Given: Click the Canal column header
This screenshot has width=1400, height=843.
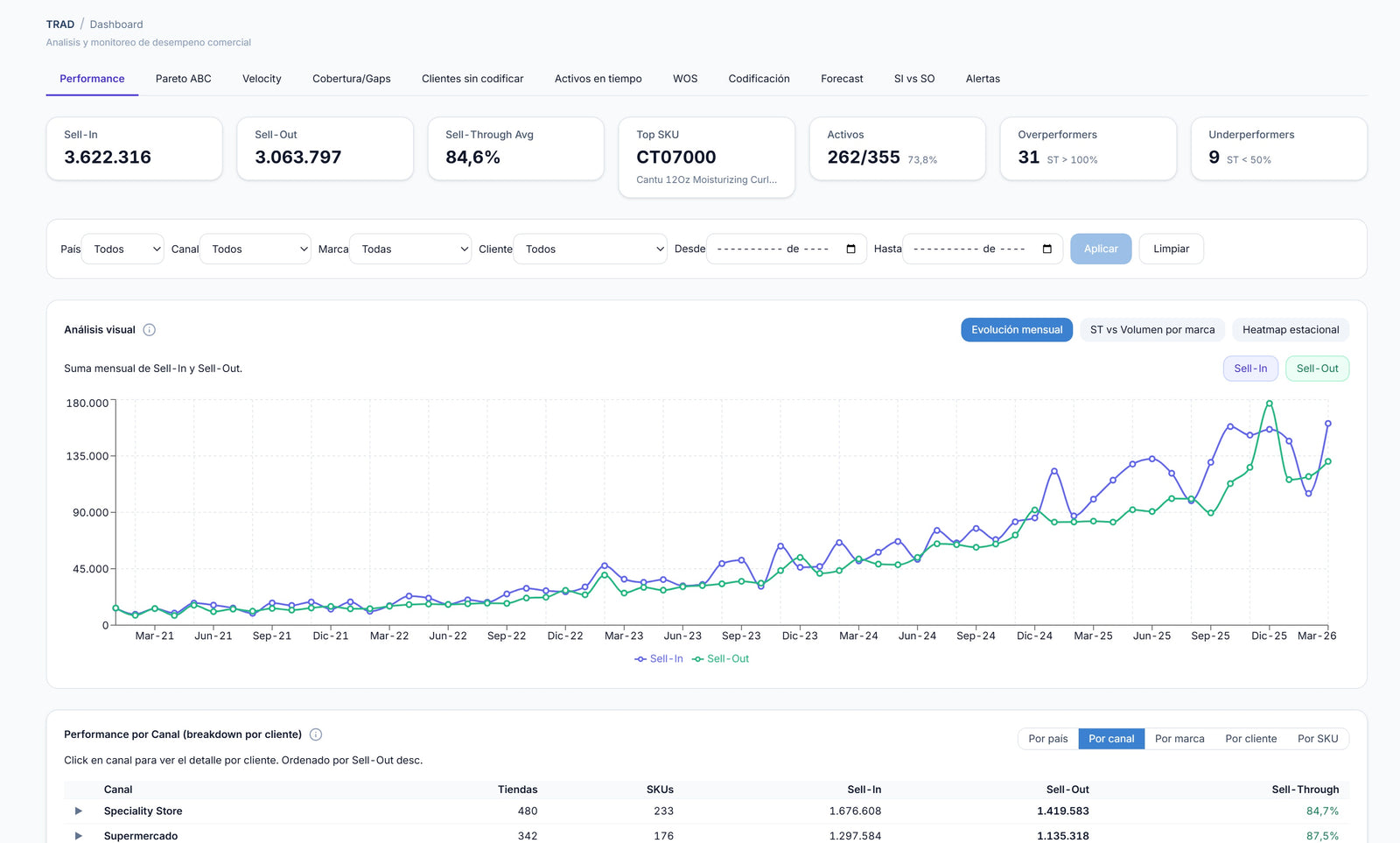Looking at the screenshot, I should [x=118, y=790].
